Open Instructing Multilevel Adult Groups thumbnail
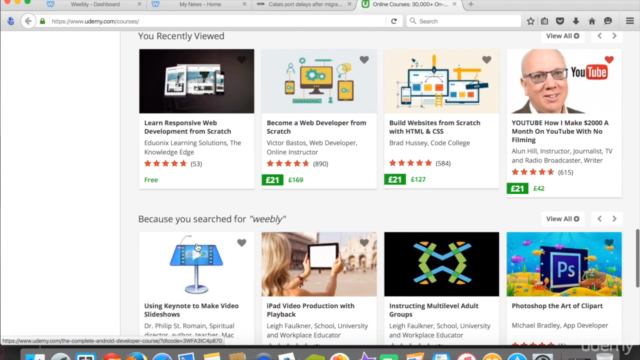 (x=442, y=264)
